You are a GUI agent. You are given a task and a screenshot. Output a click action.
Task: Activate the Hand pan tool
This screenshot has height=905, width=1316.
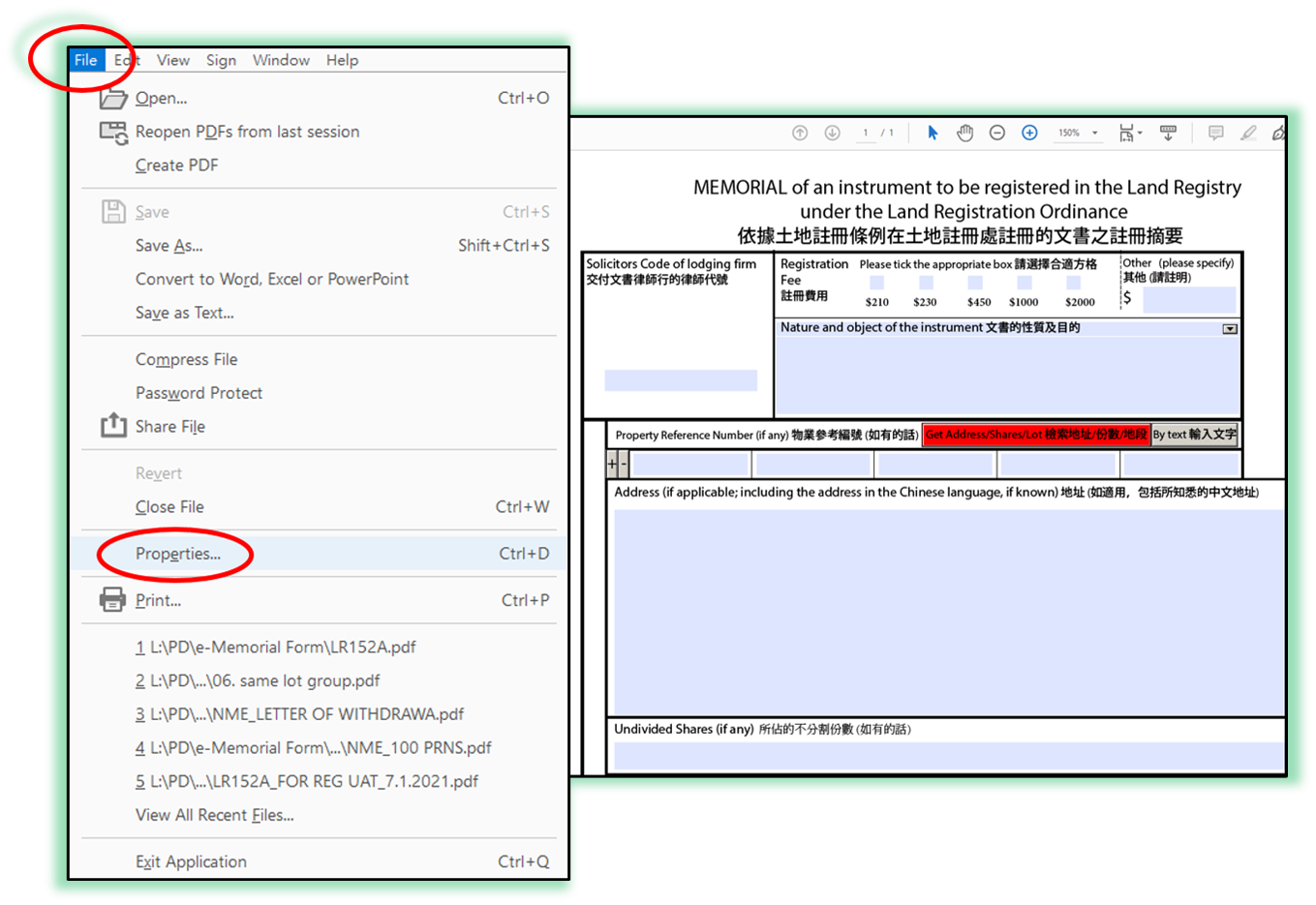pyautogui.click(x=964, y=133)
